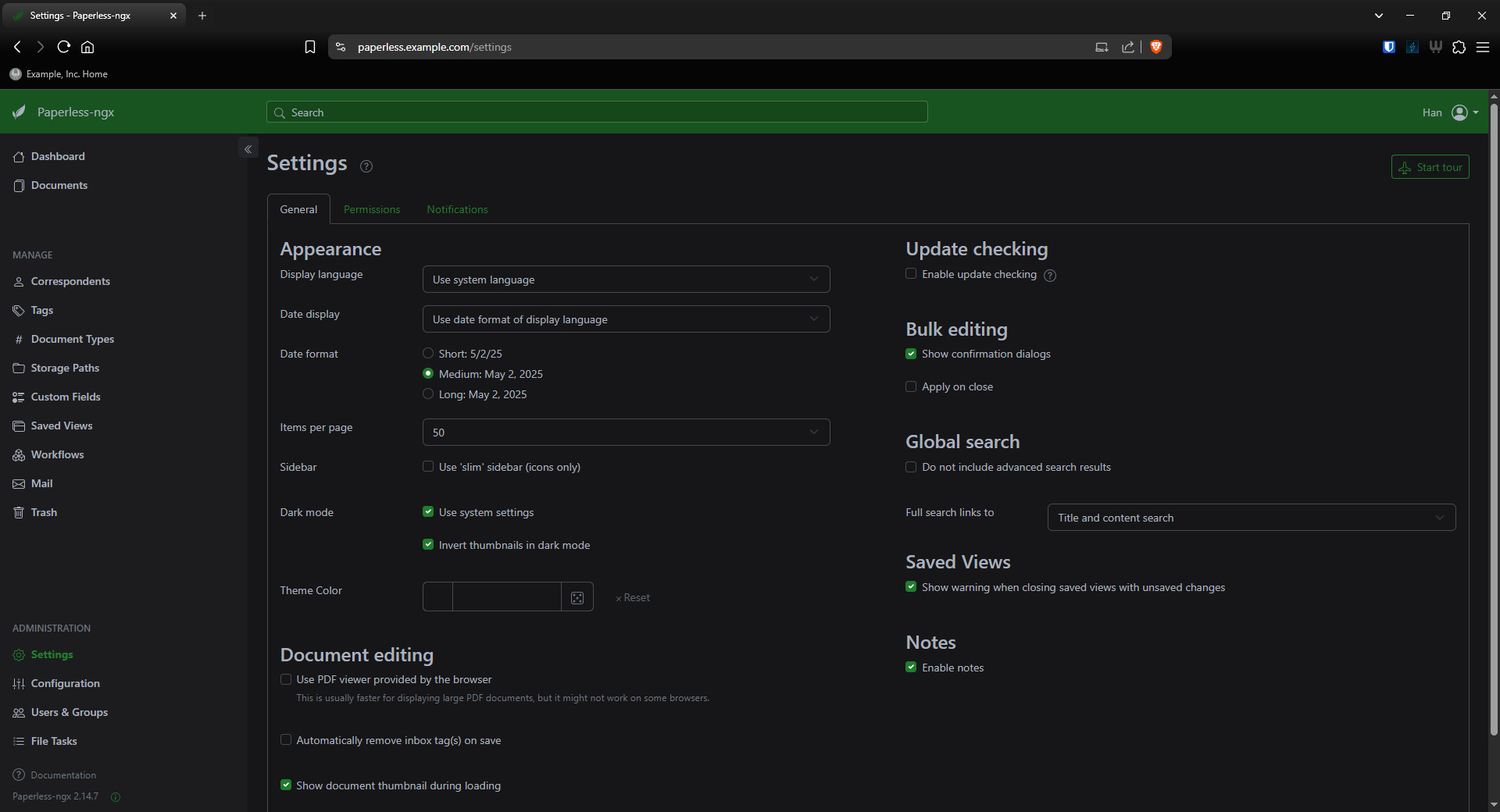Enable the slim sidebar checkbox
This screenshot has height=812, width=1500.
click(428, 467)
